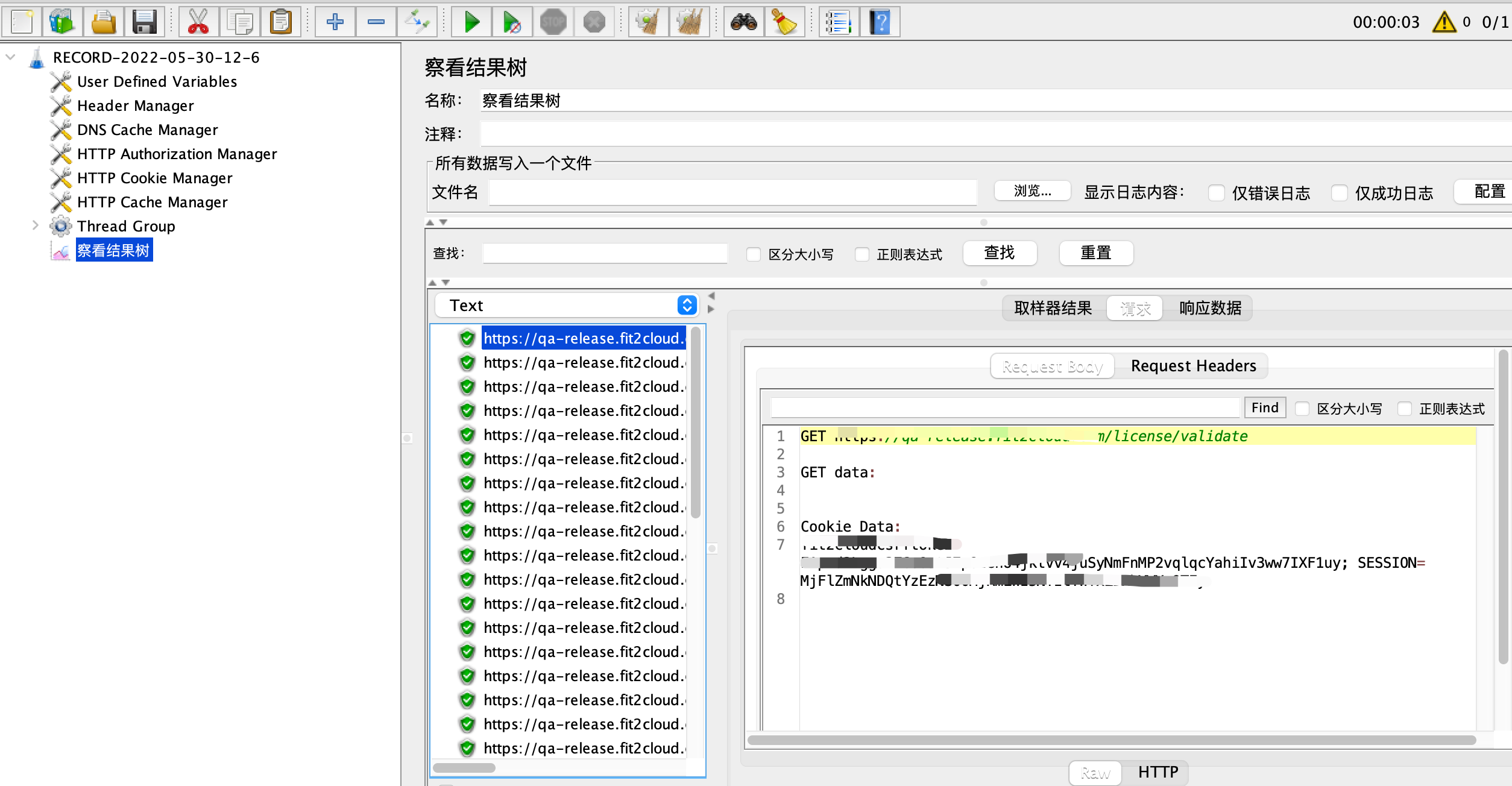The width and height of the screenshot is (1512, 786).
Task: Remove selected element with minus icon
Action: point(376,22)
